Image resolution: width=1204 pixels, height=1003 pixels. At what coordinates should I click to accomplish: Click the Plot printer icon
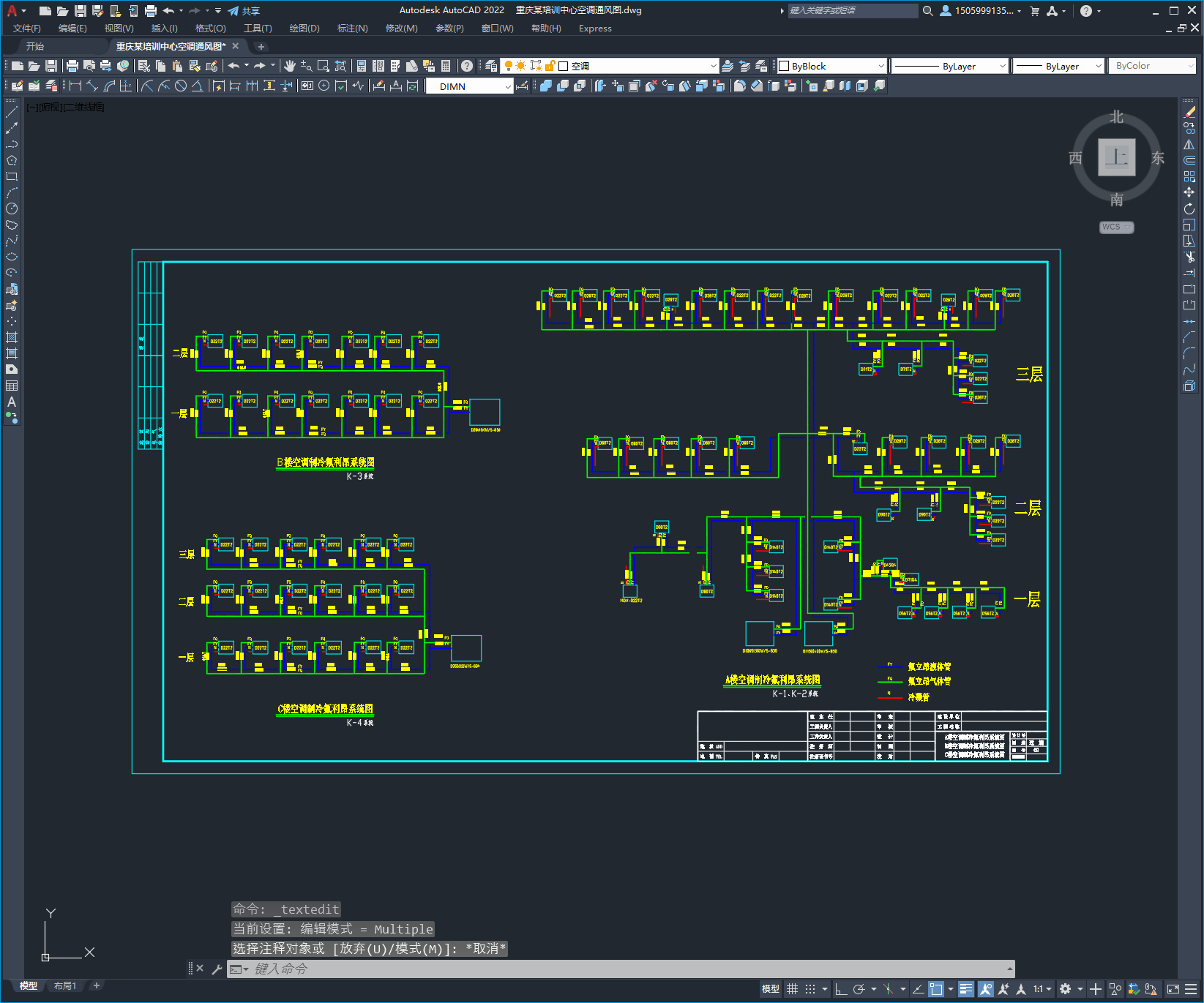[x=72, y=66]
